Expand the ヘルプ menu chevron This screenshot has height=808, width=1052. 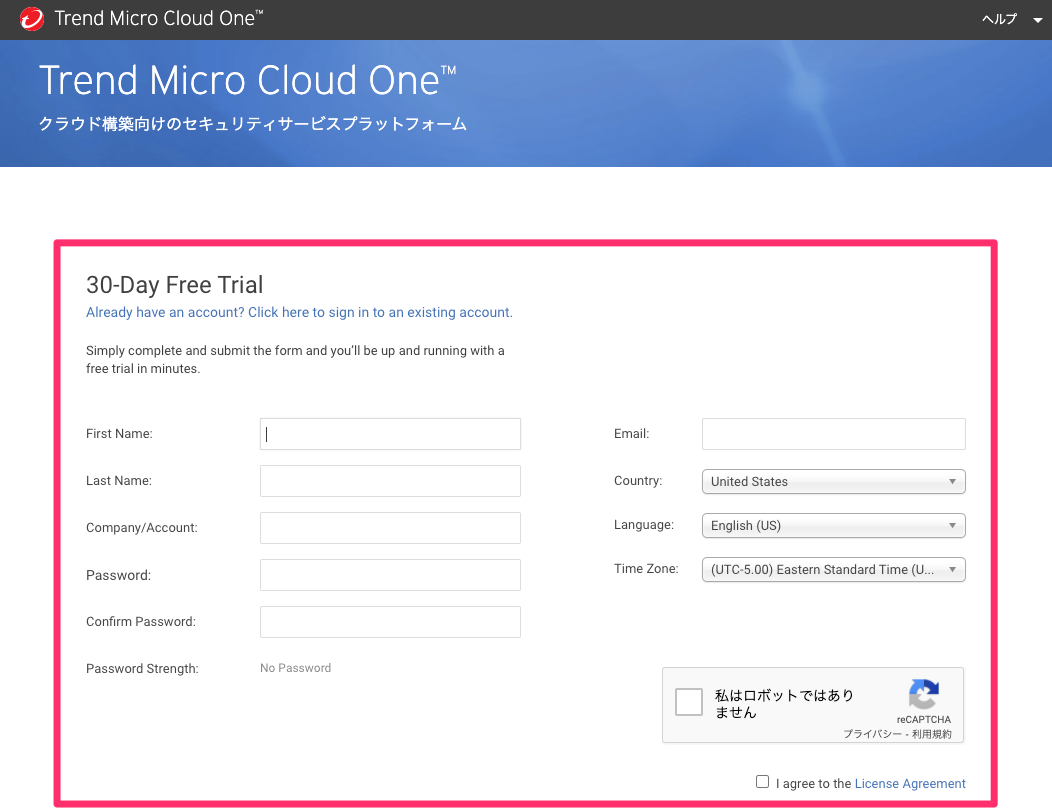[1036, 19]
